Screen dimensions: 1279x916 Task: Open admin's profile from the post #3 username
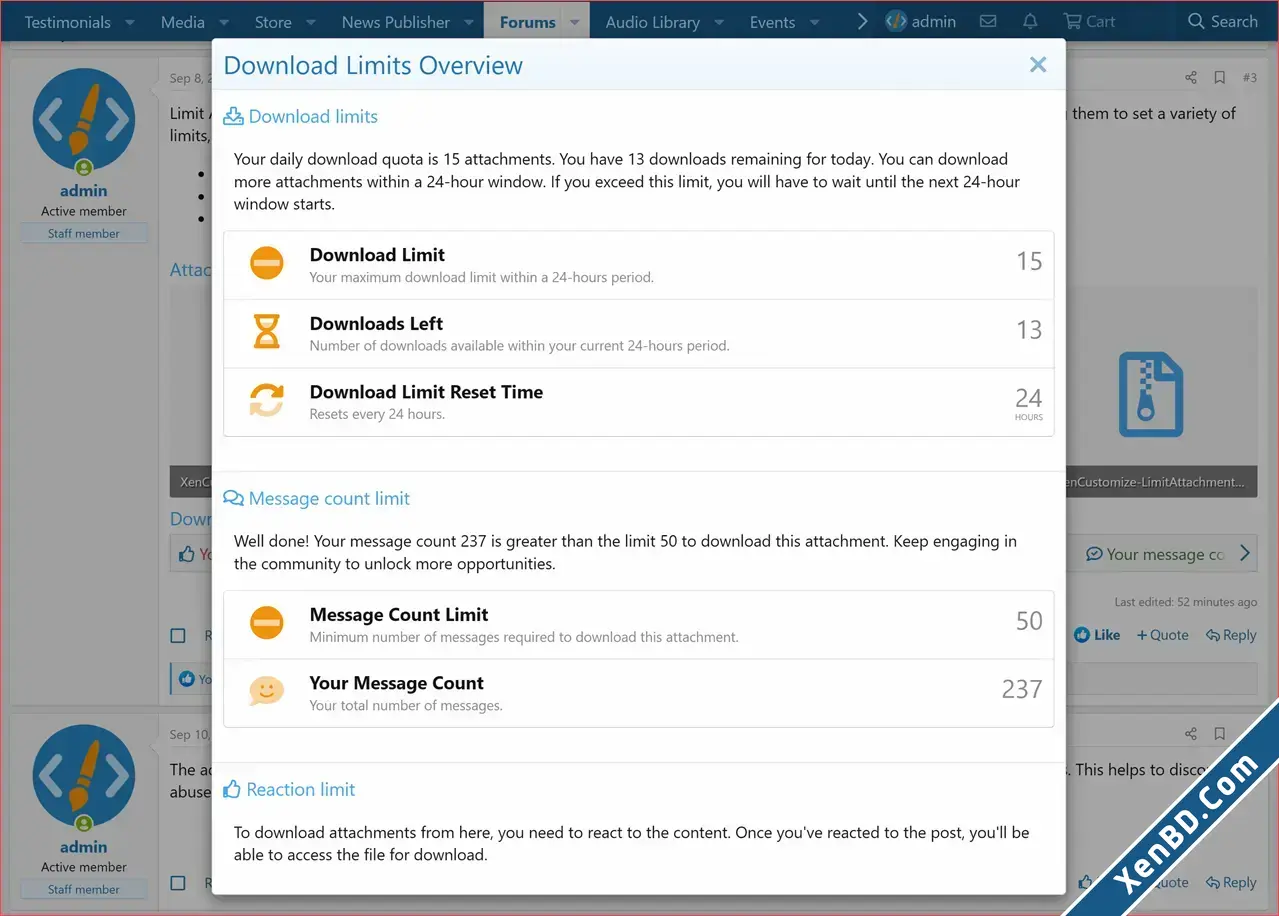point(83,190)
